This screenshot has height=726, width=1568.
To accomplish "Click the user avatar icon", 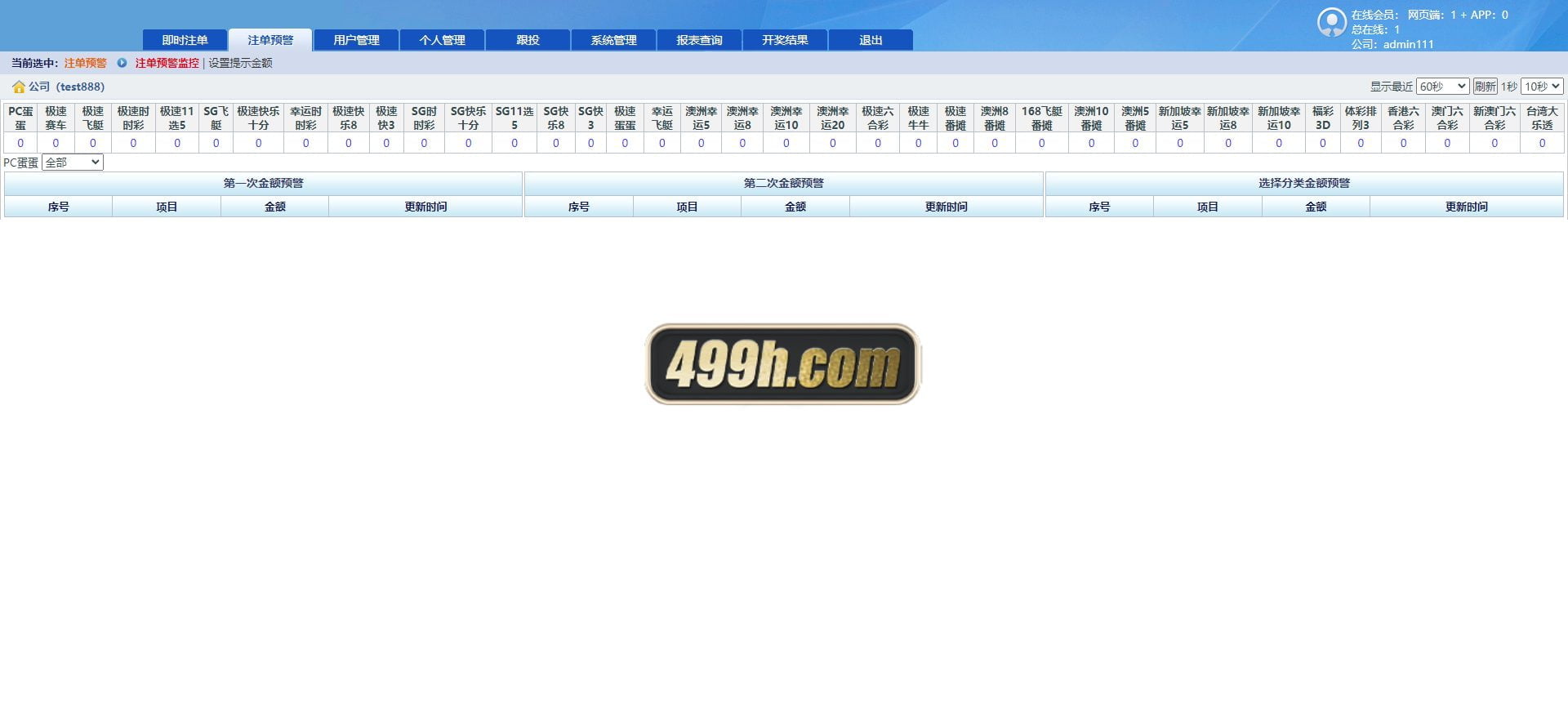I will [1331, 23].
